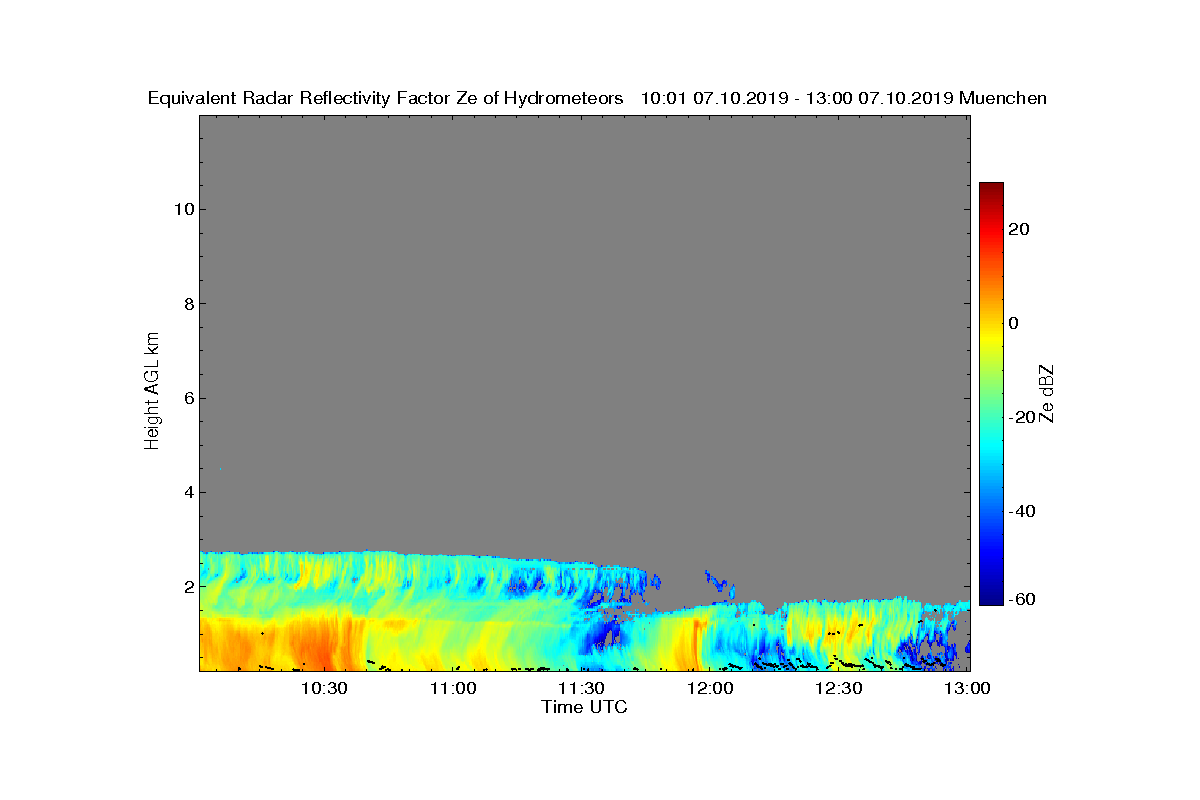
Task: Click the Ze dBZ colorbar label
Action: (1047, 393)
